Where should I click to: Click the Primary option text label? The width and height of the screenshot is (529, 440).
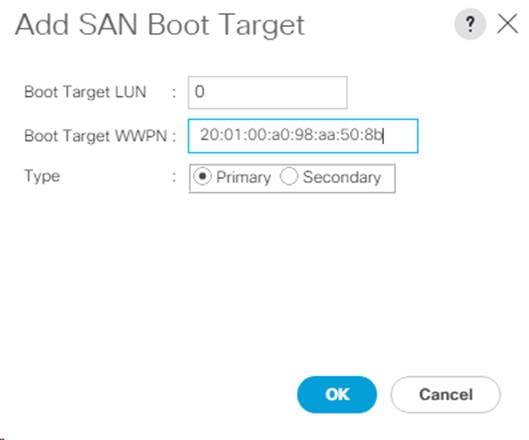click(x=244, y=178)
